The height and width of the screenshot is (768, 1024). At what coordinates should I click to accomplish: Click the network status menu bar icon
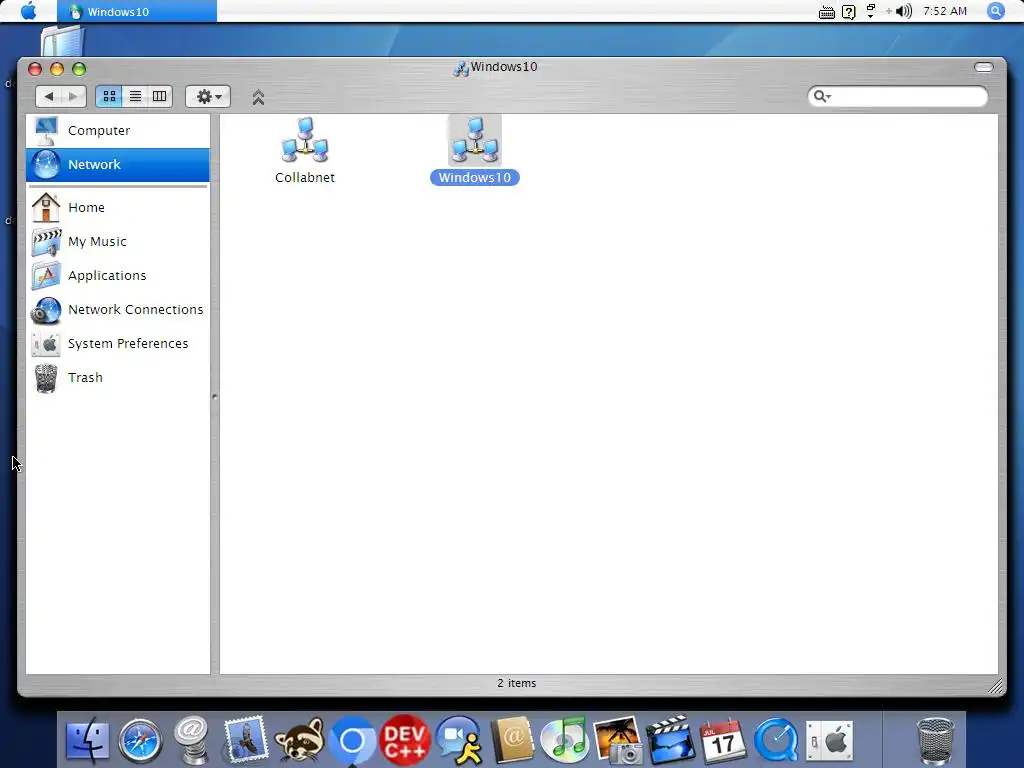871,11
